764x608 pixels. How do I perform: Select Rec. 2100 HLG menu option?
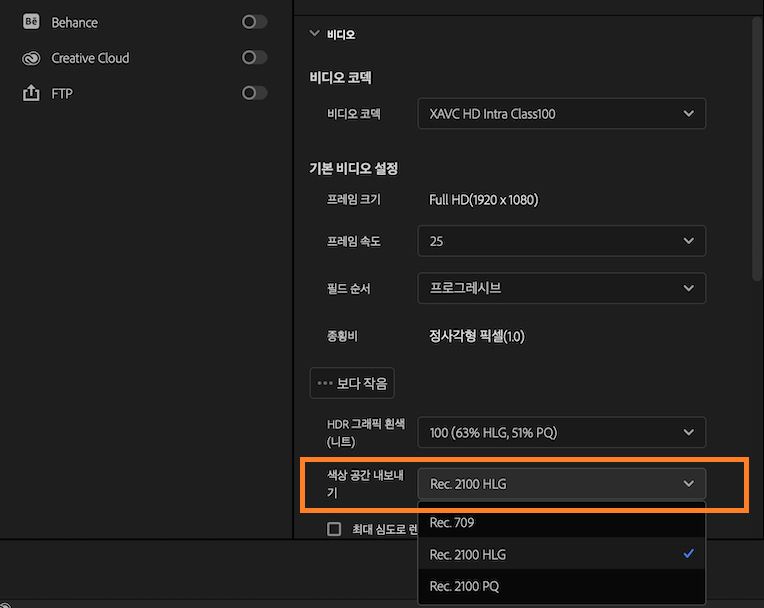(561, 554)
